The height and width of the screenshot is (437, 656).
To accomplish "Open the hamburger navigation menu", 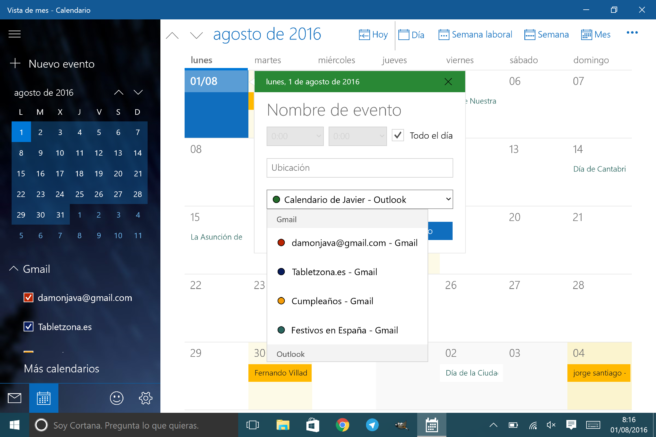I will (15, 34).
